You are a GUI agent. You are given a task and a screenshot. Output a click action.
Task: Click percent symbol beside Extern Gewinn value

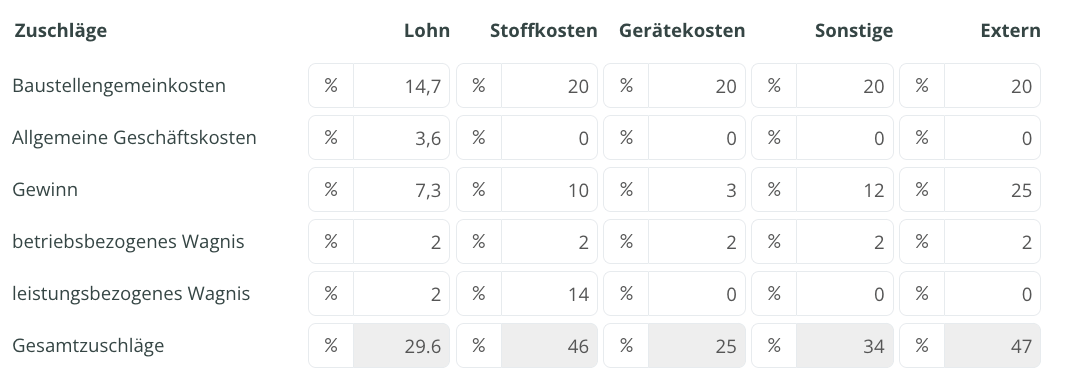point(922,190)
